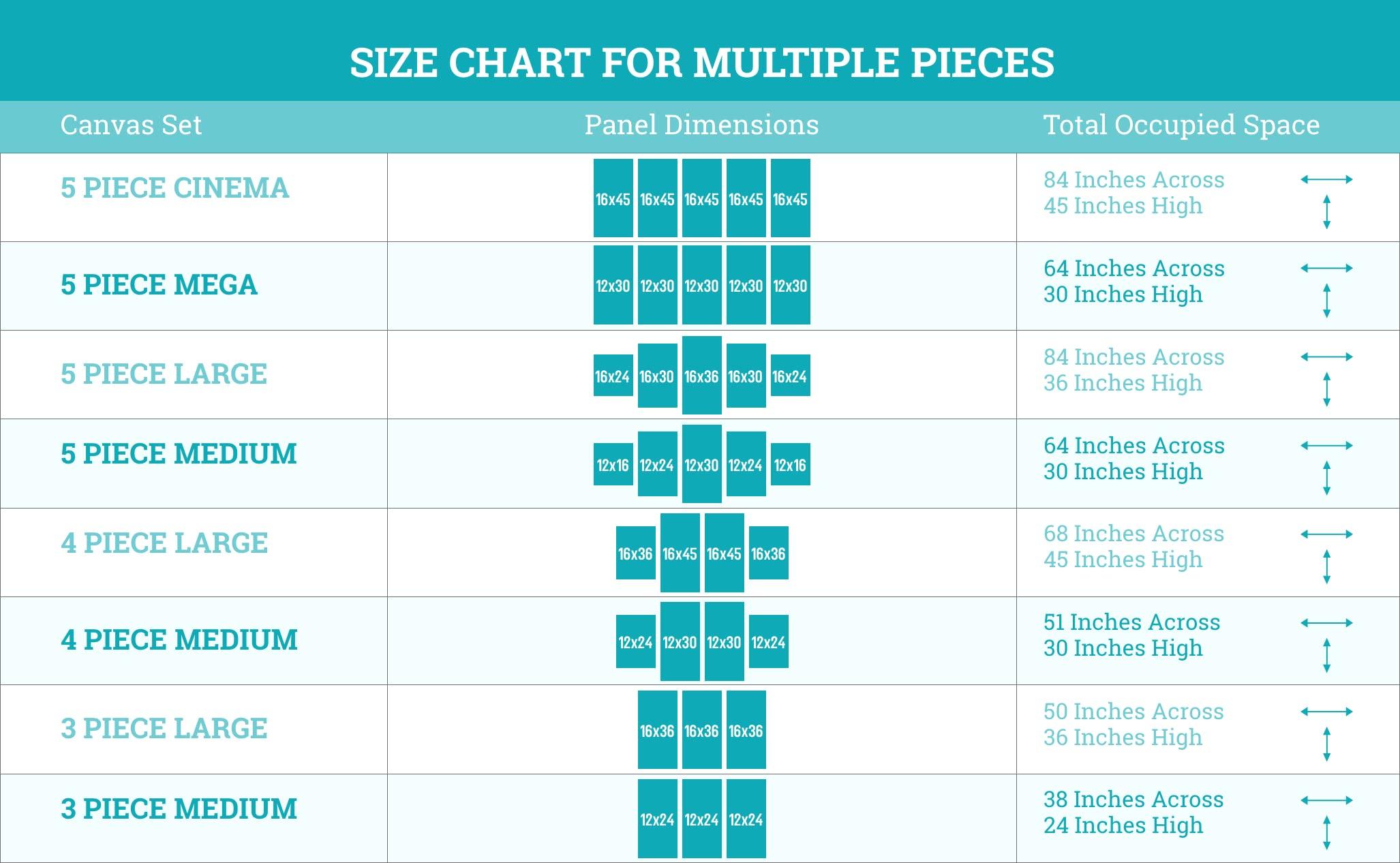Click the middle 16x36 panel in 3 Piece Large
Viewport: 1400px width, 863px height.
tap(701, 730)
